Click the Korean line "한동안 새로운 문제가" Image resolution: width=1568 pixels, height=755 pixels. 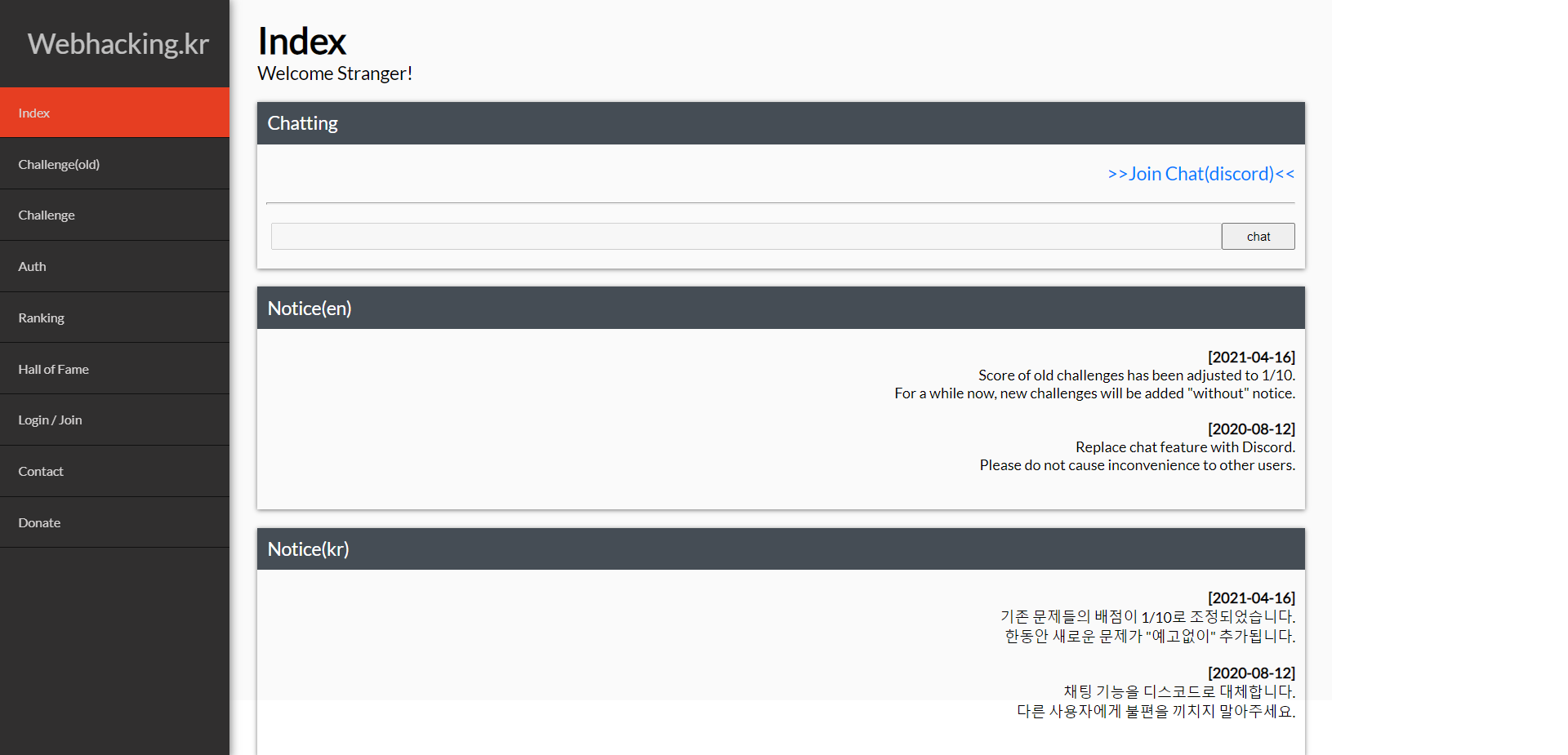pyautogui.click(x=1150, y=636)
